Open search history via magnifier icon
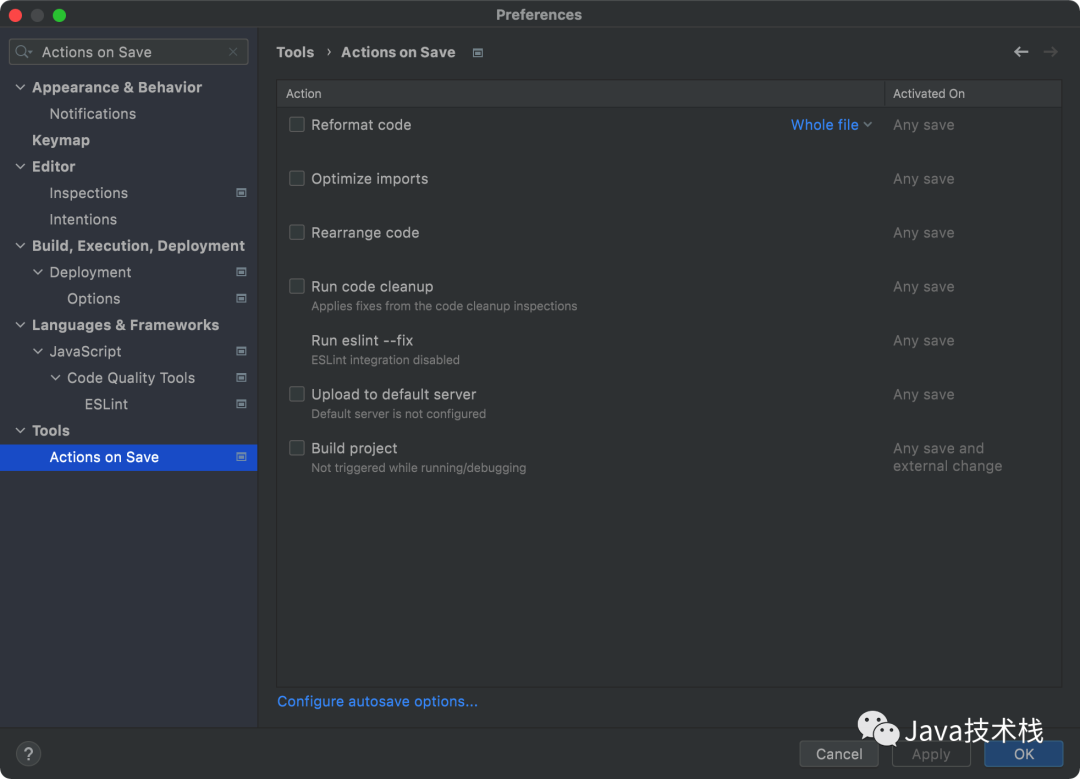Screen dimensions: 1080x779 (23, 52)
